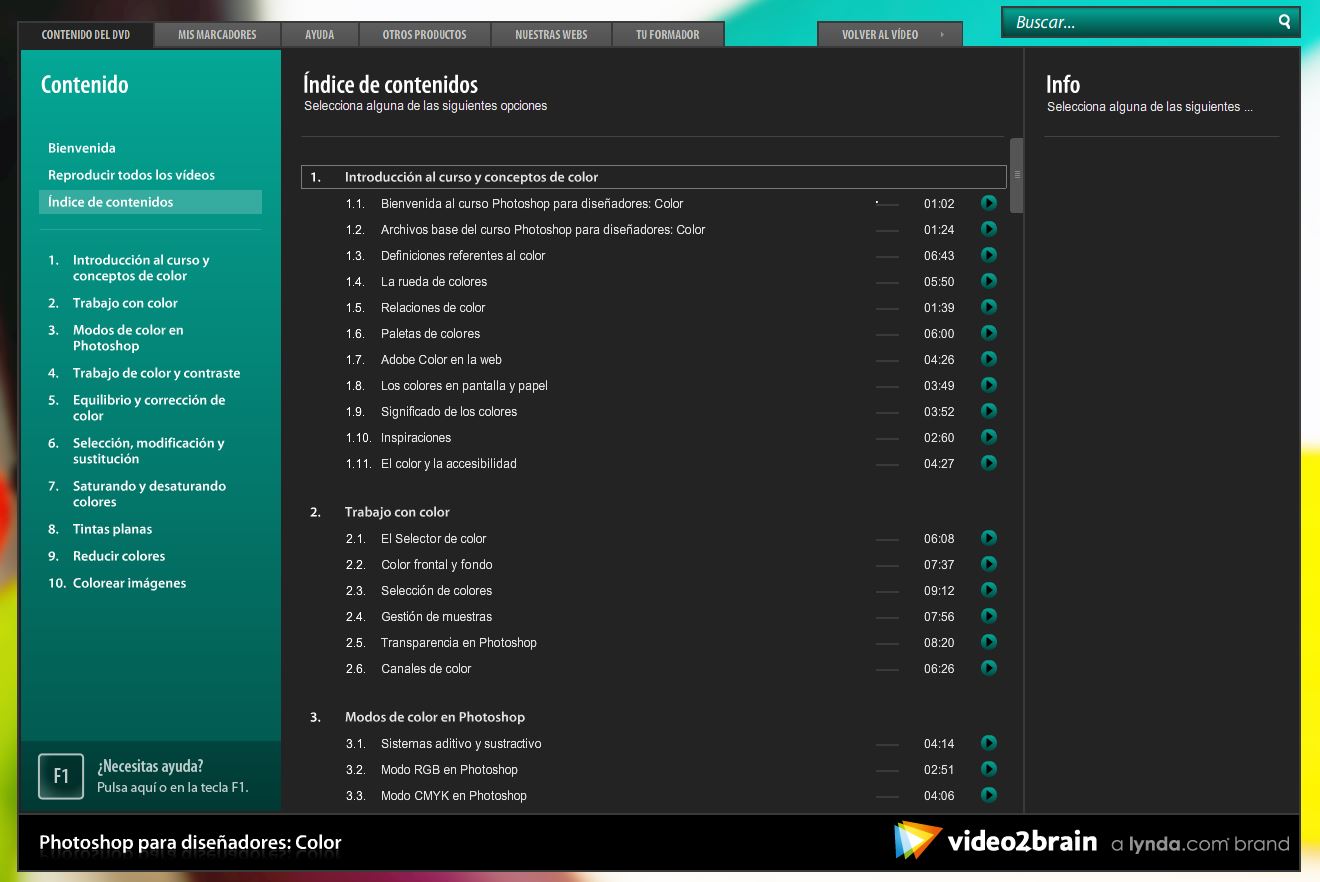Play the "Adobe Color en la web" video
1320x882 pixels.
pos(988,359)
